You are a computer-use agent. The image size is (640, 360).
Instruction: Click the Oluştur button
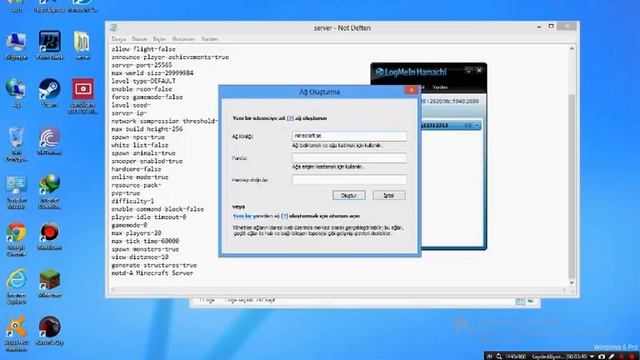pyautogui.click(x=349, y=196)
